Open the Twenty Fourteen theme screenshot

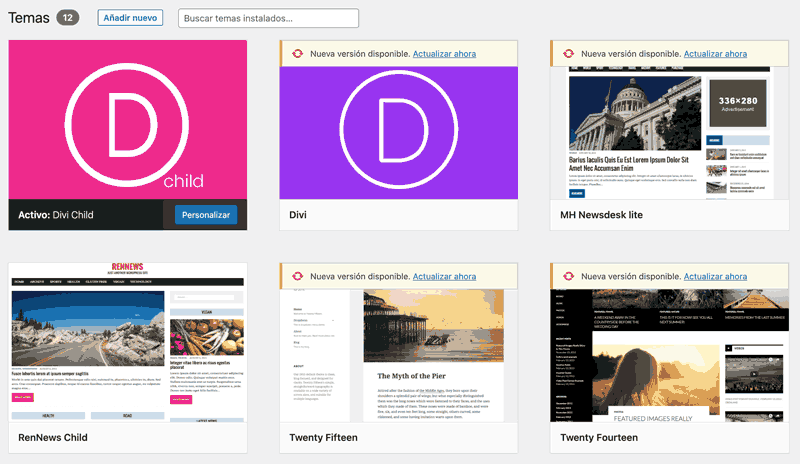669,356
